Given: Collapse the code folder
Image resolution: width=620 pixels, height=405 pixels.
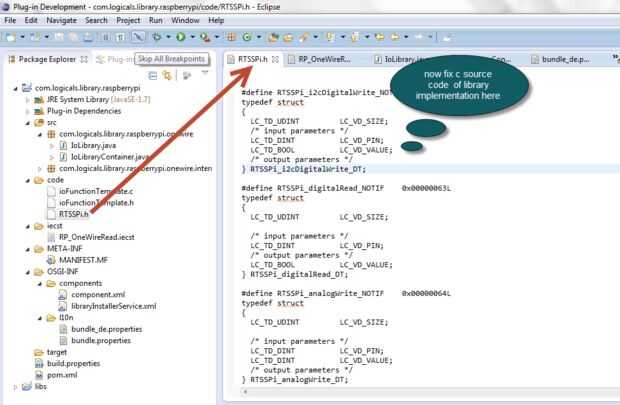Looking at the screenshot, I should (x=27, y=180).
